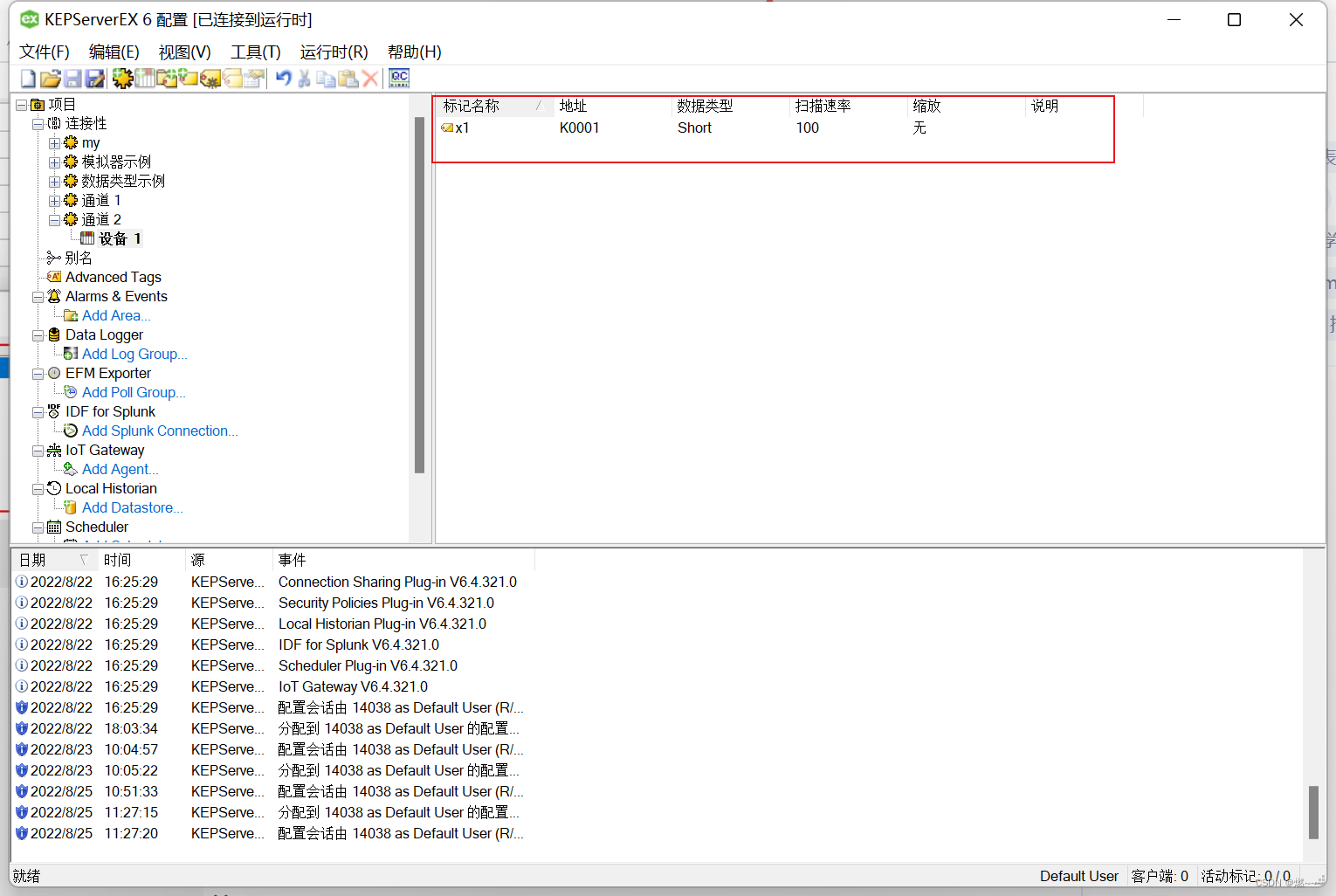Image resolution: width=1336 pixels, height=896 pixels.
Task: Open the 文件(F) menu
Action: pyautogui.click(x=45, y=52)
